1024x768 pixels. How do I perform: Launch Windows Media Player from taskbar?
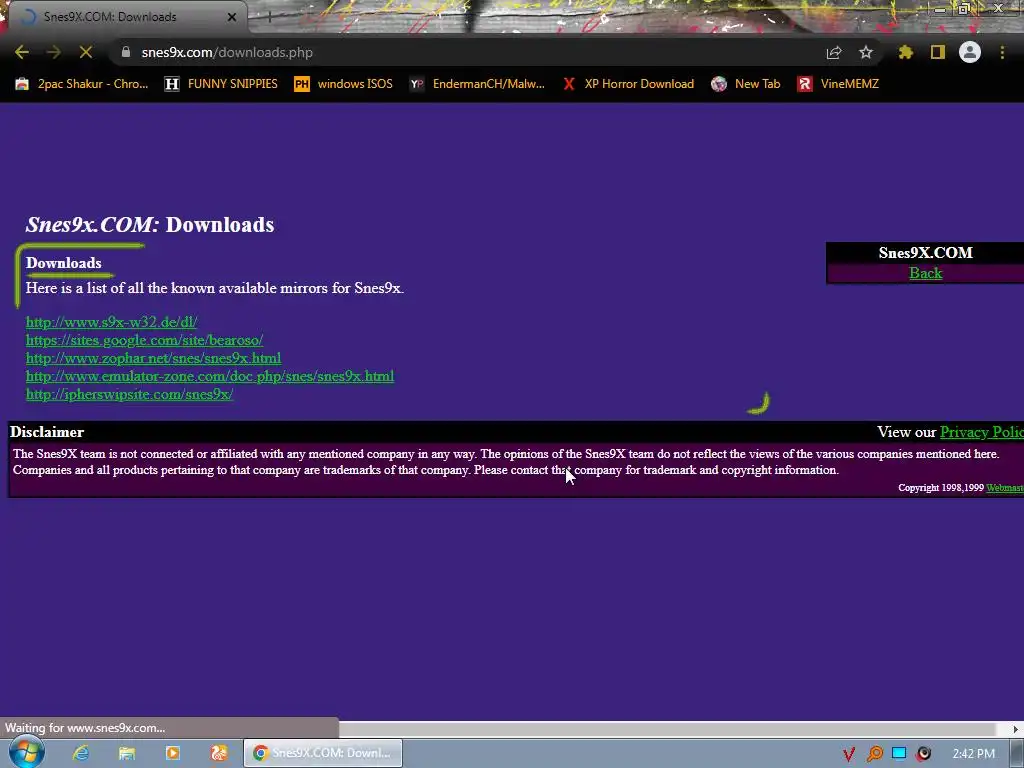click(173, 753)
